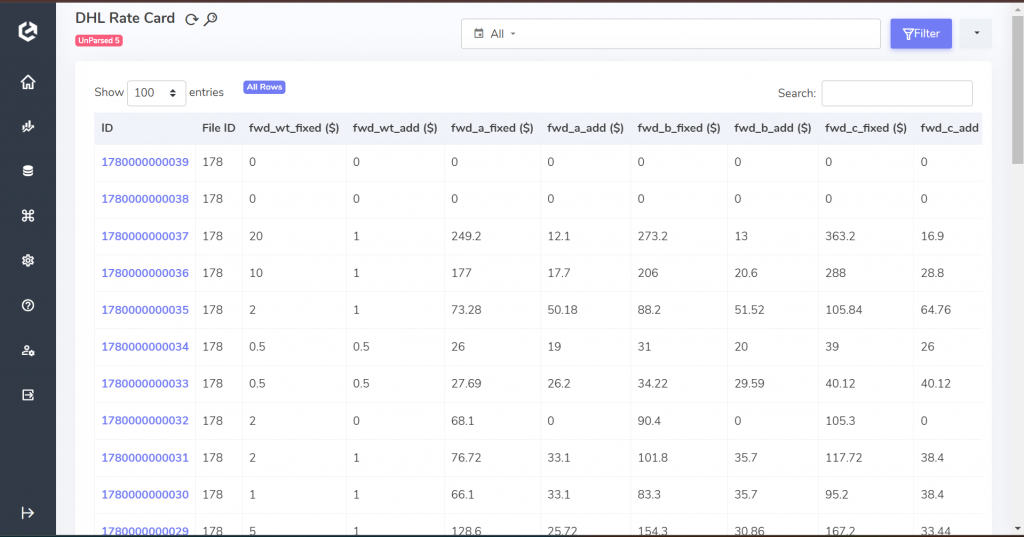Screen dimensions: 1024x537
Task: Open record 1780000000039
Action: [x=145, y=162]
